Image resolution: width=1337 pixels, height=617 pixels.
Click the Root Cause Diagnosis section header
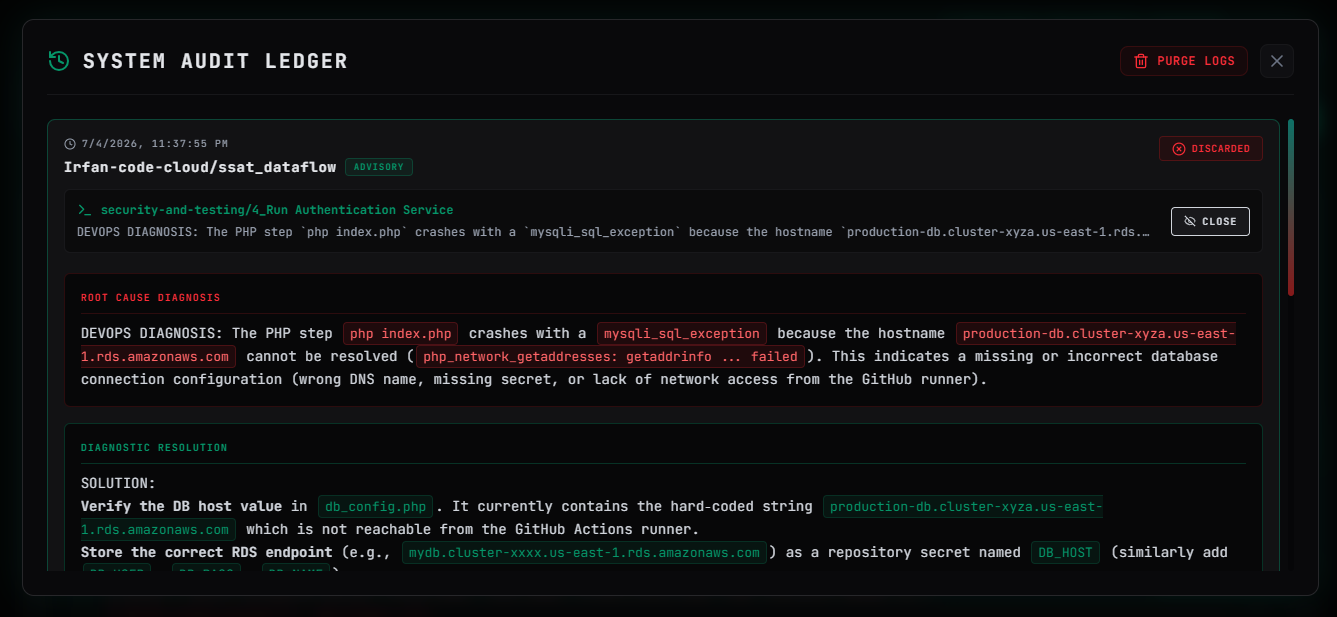151,298
